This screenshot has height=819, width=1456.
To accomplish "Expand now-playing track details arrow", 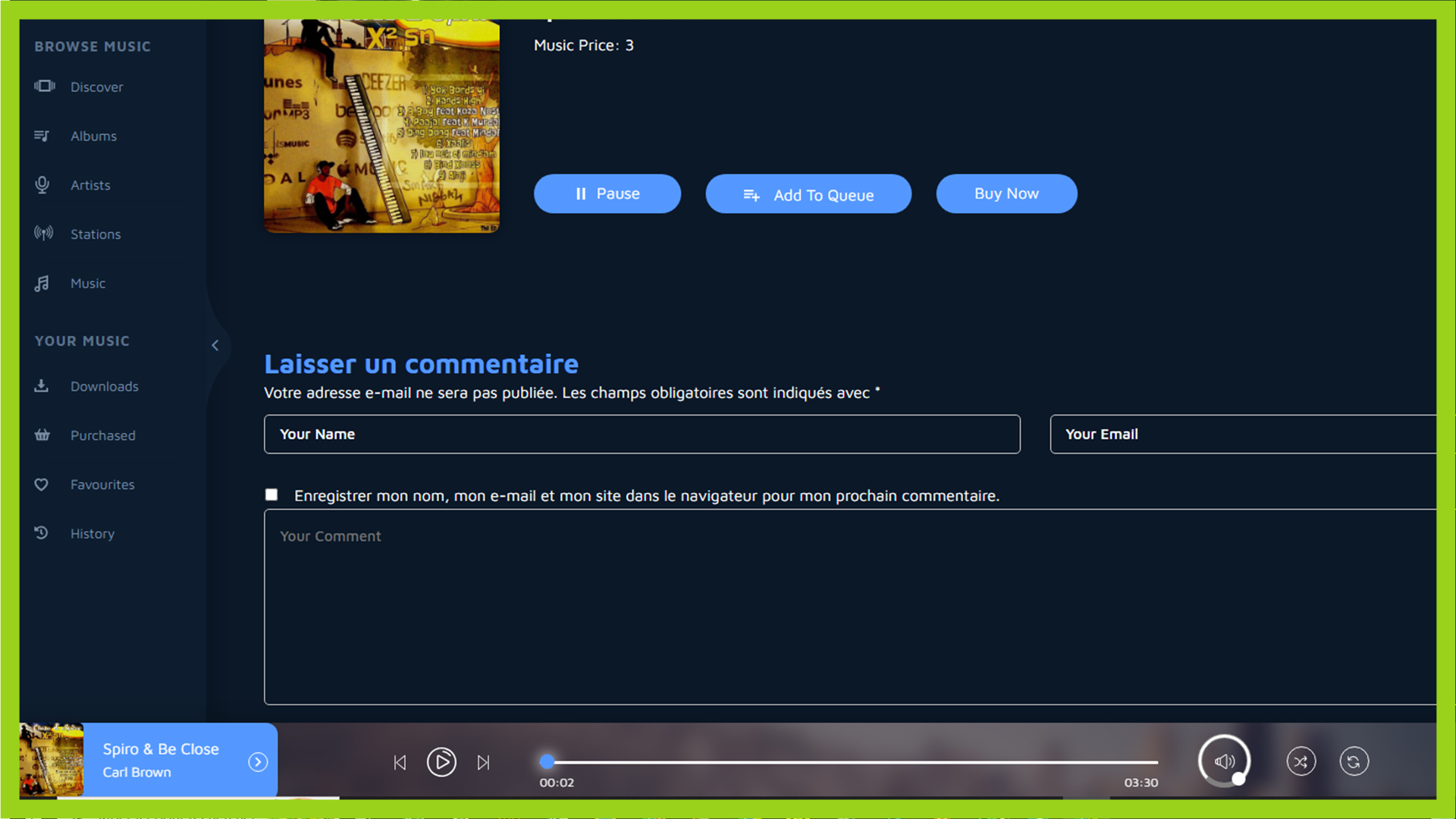I will coord(258,762).
